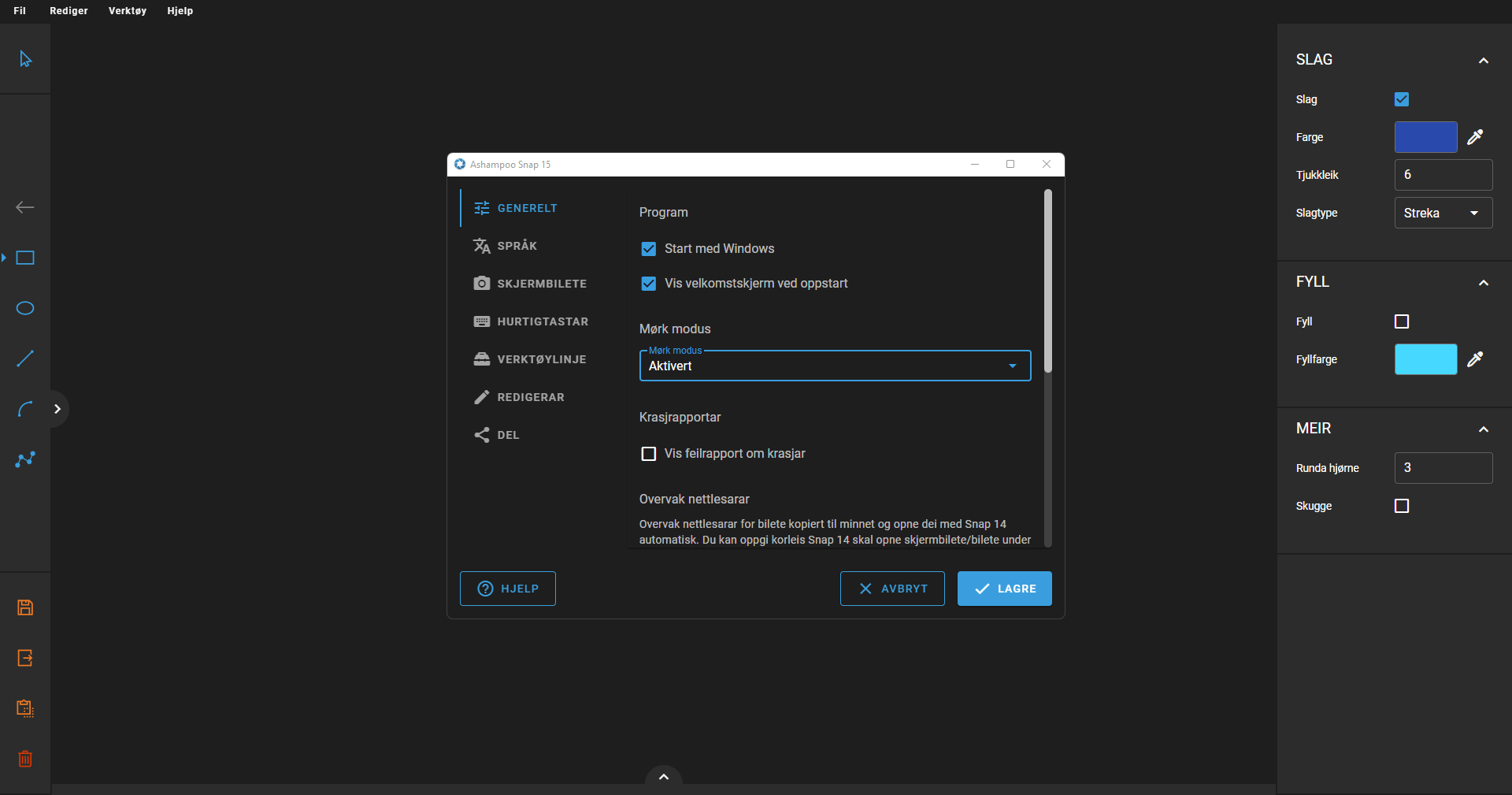Open the Hjelp menu

pos(180,11)
